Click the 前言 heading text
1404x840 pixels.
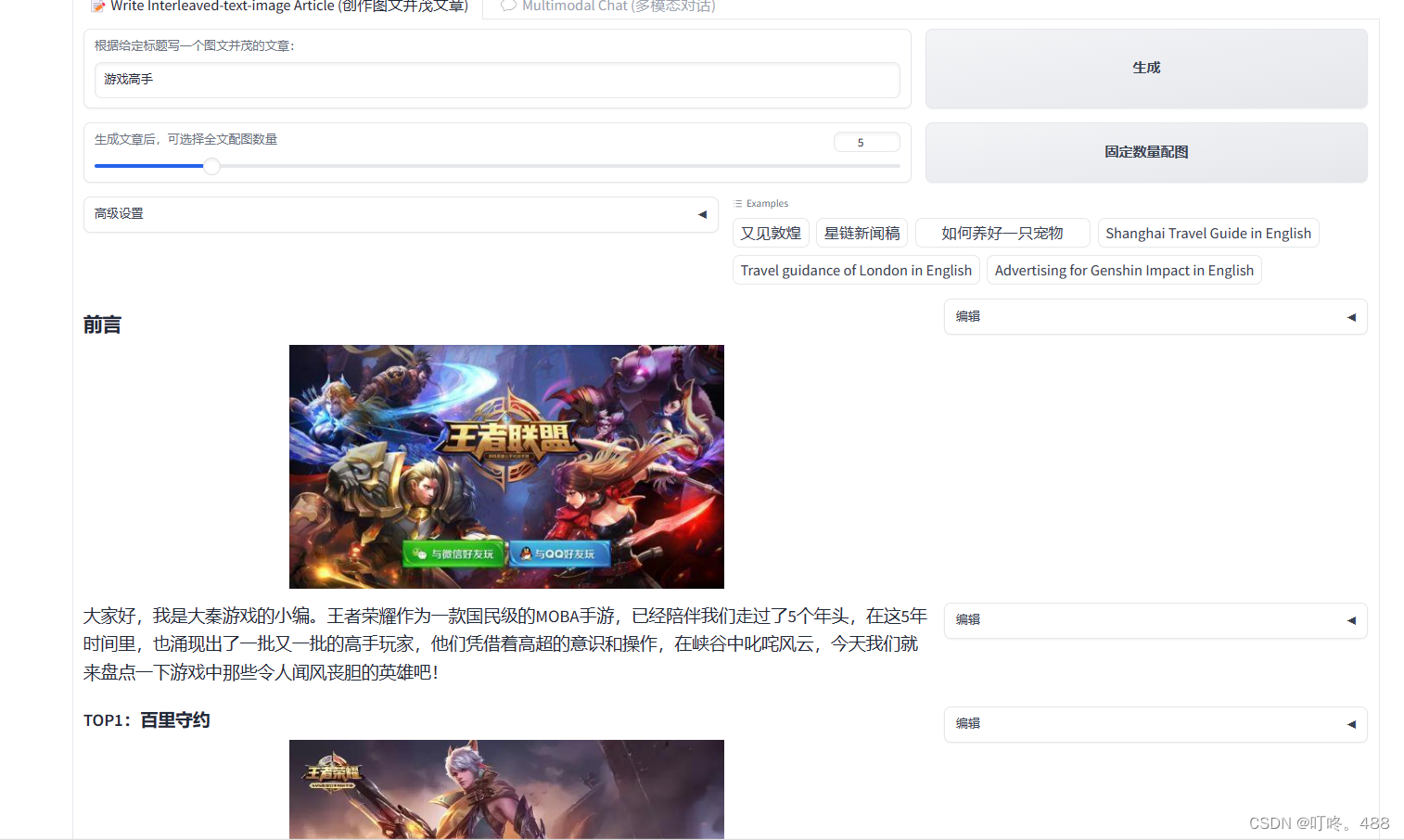tap(102, 325)
